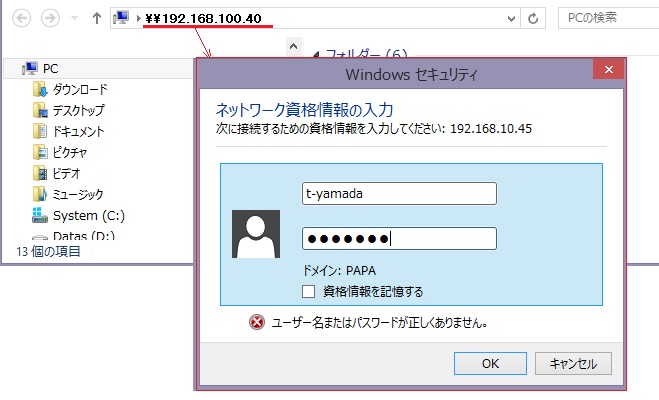
Task: Open the デスクトップ folder in sidebar
Action: click(x=78, y=110)
